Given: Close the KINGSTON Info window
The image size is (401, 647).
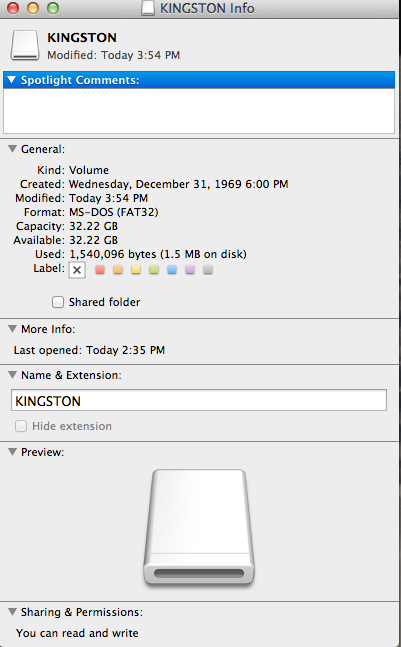Looking at the screenshot, I should point(13,8).
